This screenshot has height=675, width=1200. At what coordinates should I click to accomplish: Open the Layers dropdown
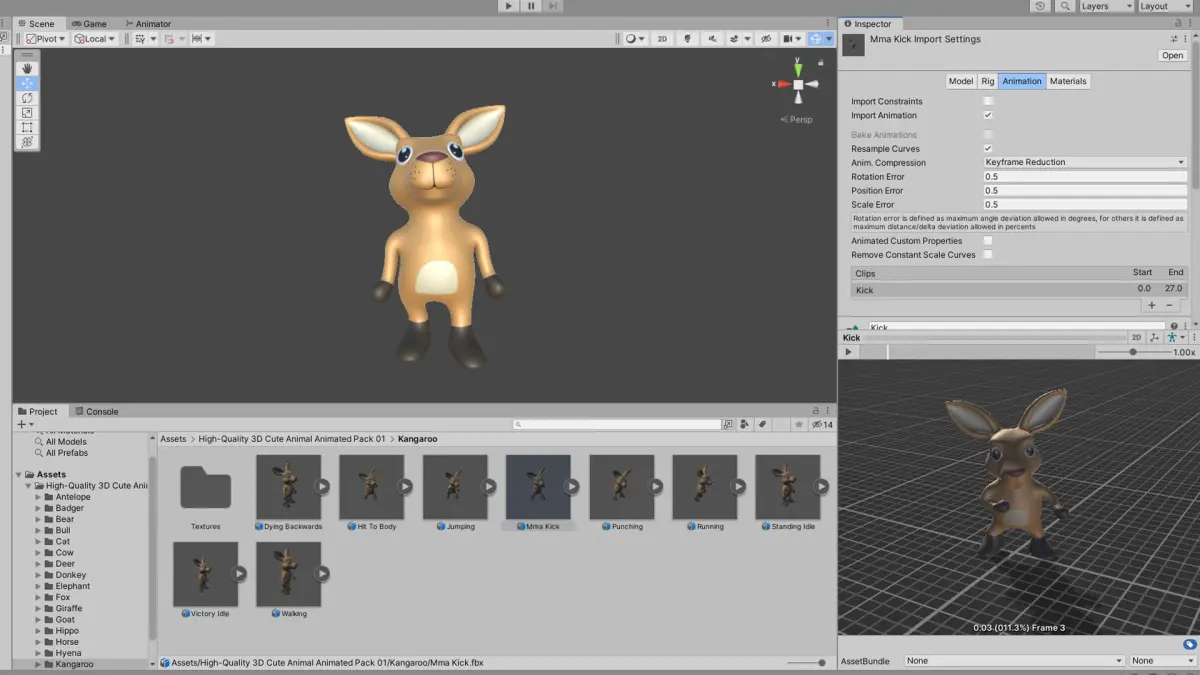click(1106, 6)
